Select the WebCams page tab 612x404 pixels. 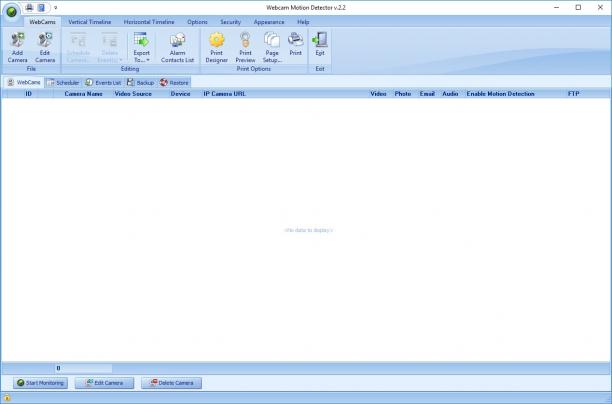click(24, 82)
